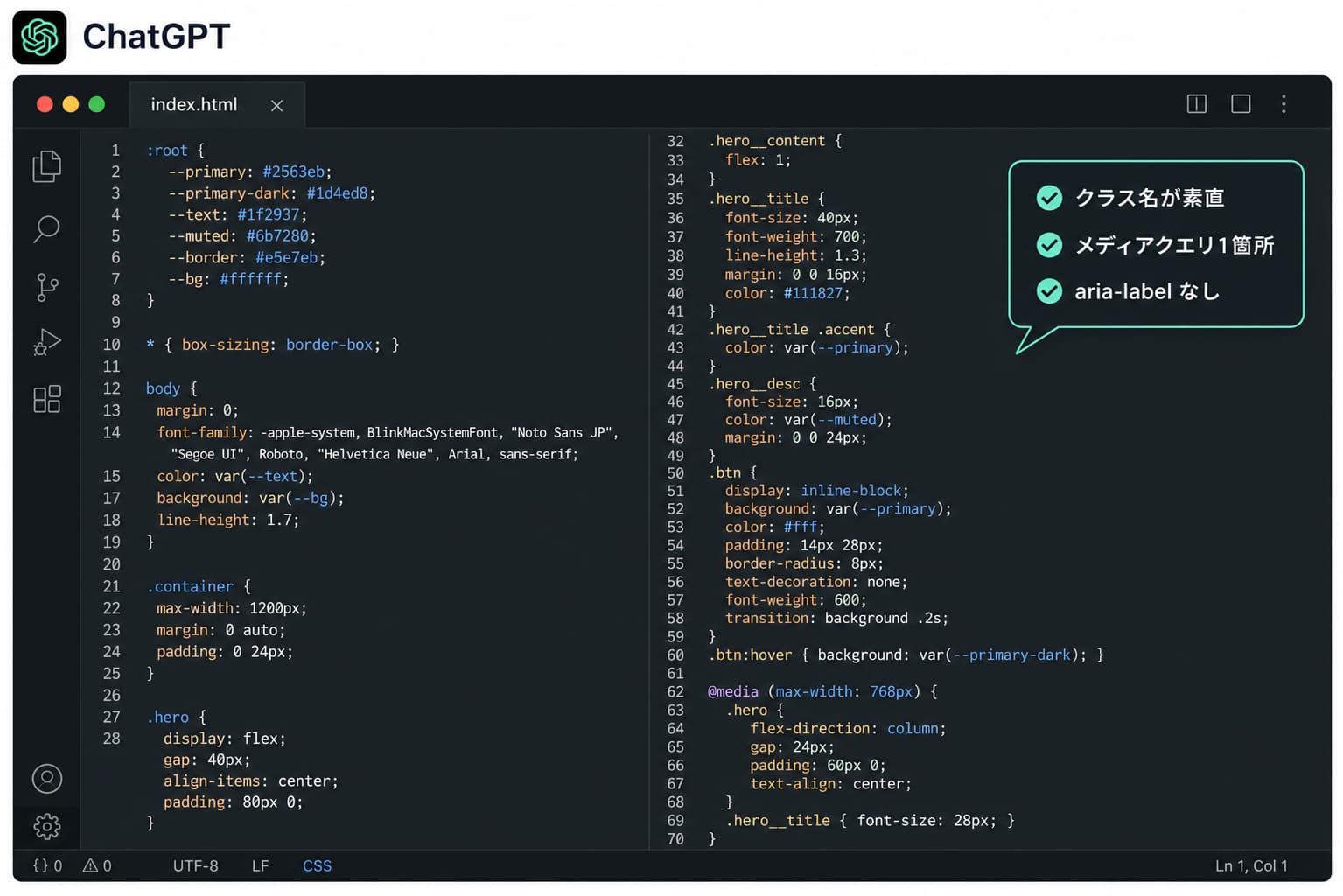Click the "line-height: 1.7;" line
Viewport: 1343px width, 896px height.
click(227, 520)
